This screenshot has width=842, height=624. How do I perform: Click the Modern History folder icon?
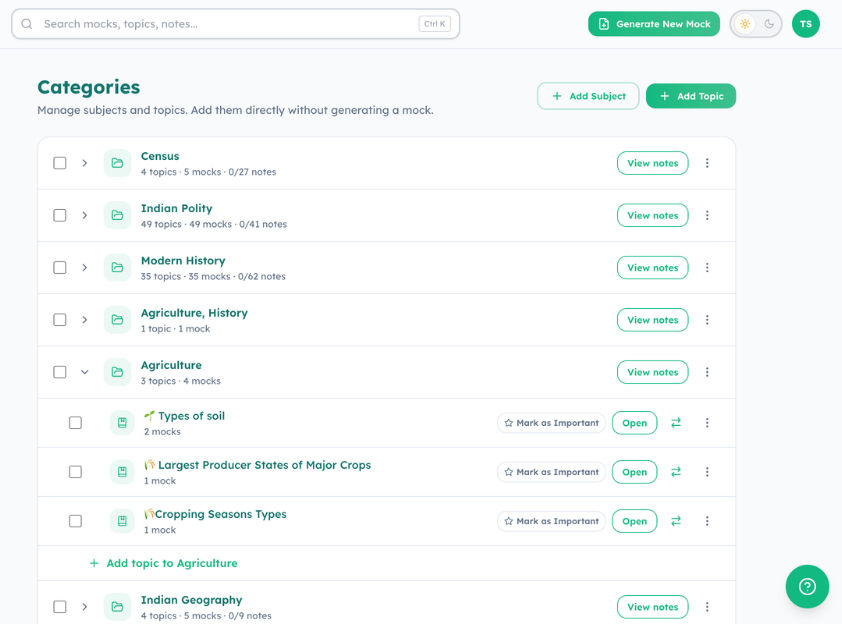pyautogui.click(x=117, y=267)
